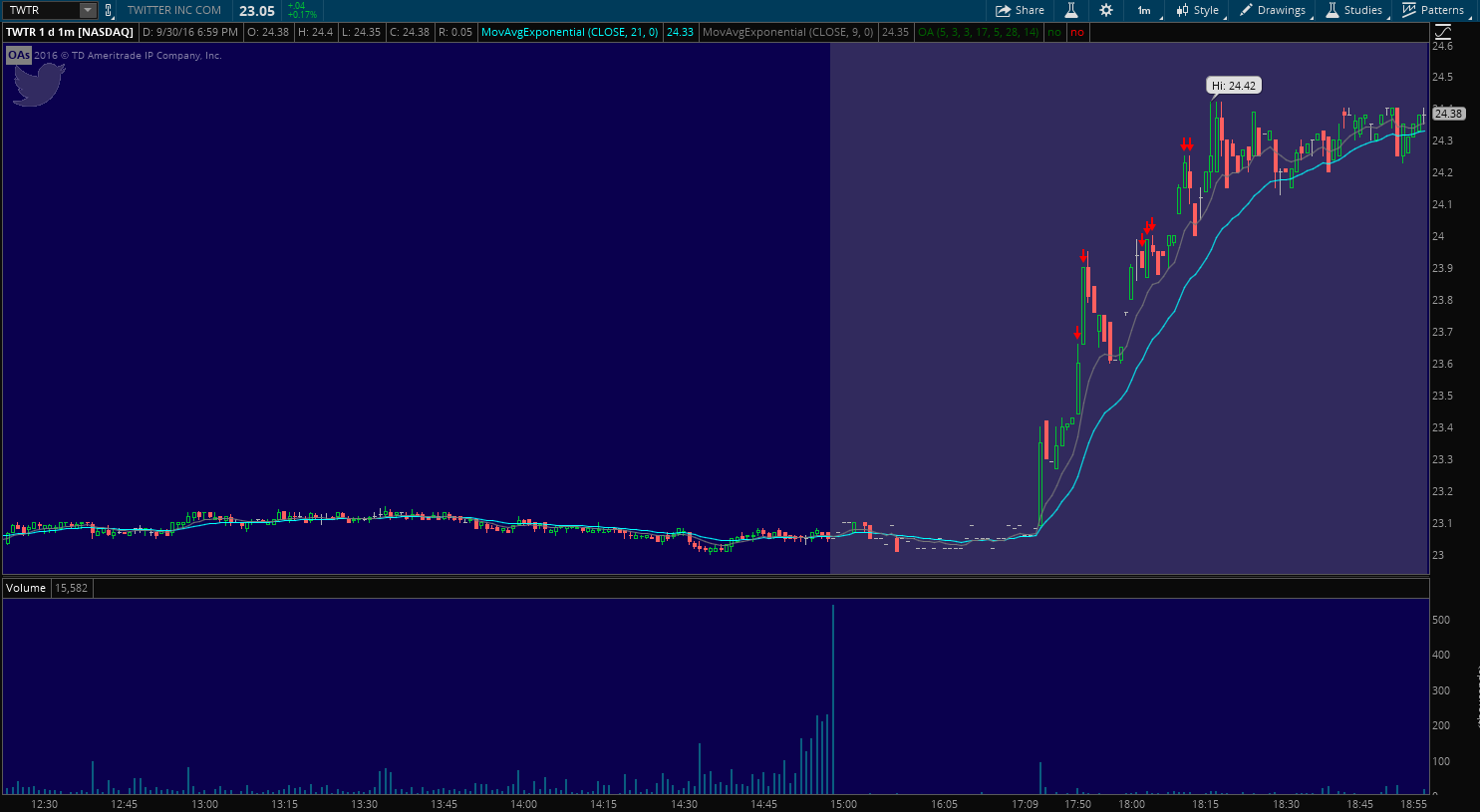Screen dimensions: 1480x812
Task: Click the 15,582 volume value
Action: 71,588
